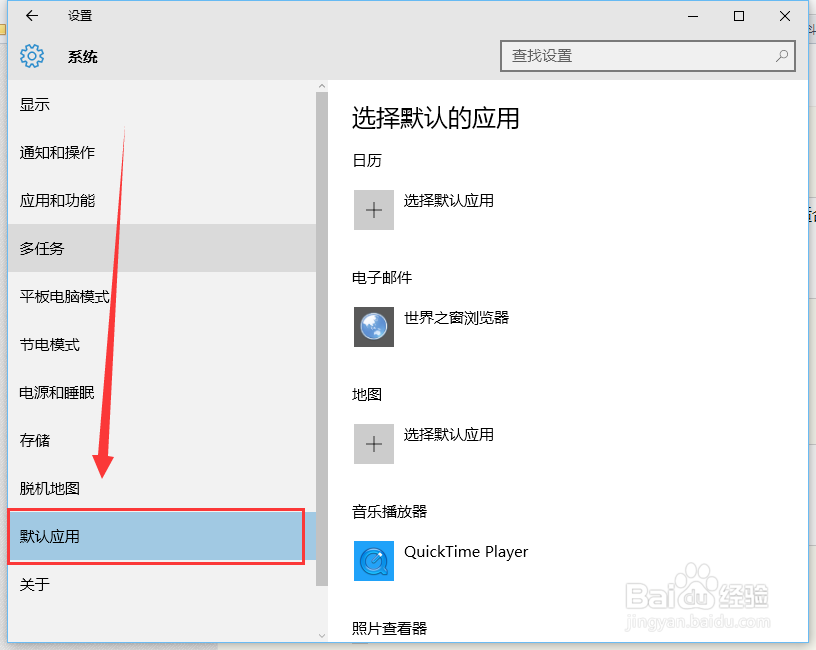Click the 系统 title text
The width and height of the screenshot is (816, 650).
pyautogui.click(x=82, y=56)
